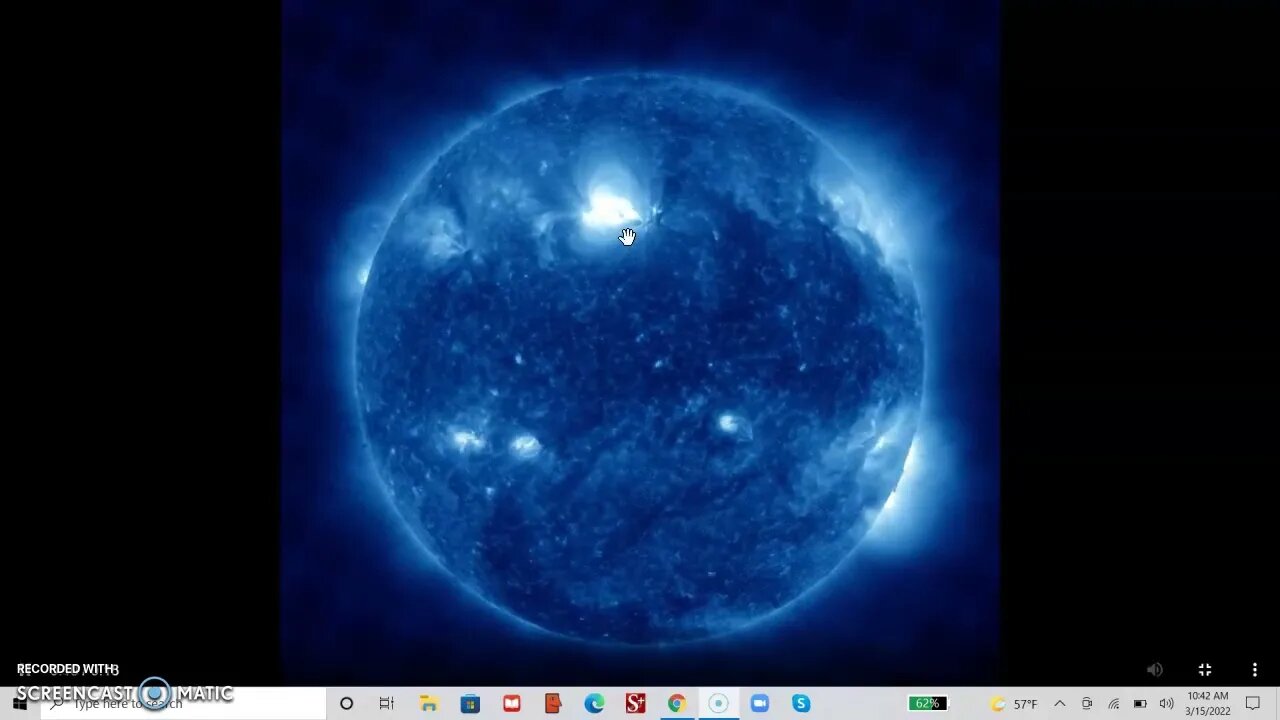Open Task View on the taskbar
The width and height of the screenshot is (1280, 720).
tap(387, 704)
